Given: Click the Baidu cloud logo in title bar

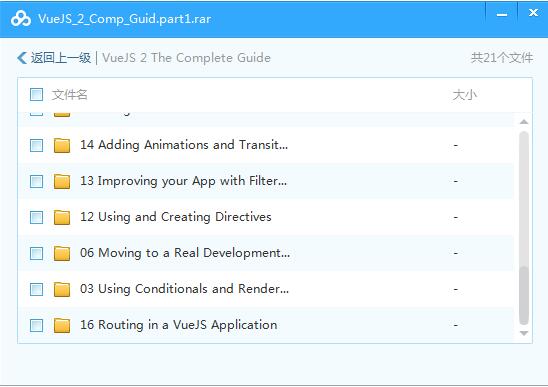Looking at the screenshot, I should tap(21, 19).
